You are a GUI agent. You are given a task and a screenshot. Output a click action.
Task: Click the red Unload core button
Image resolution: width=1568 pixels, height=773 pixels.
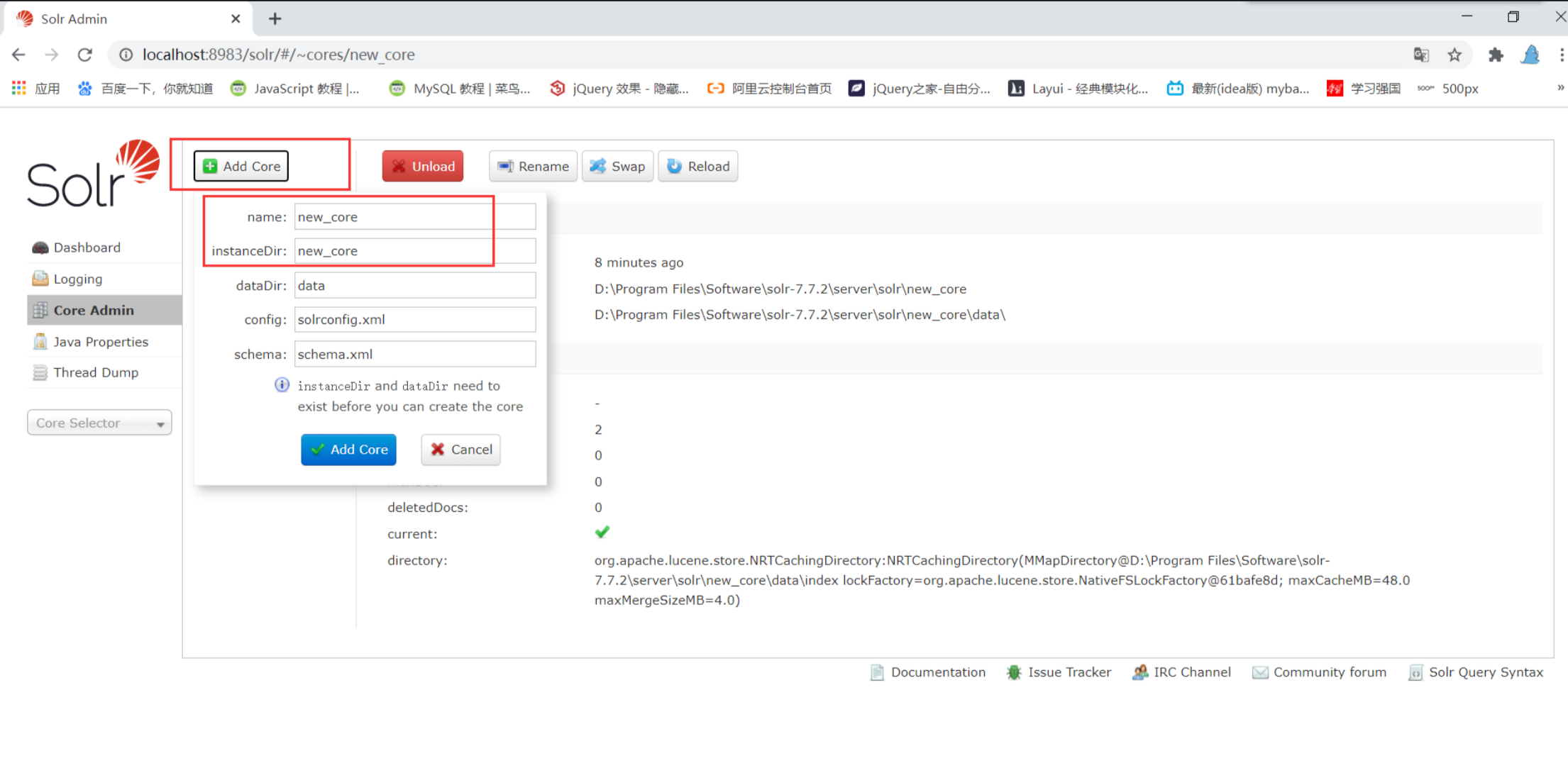tap(423, 166)
